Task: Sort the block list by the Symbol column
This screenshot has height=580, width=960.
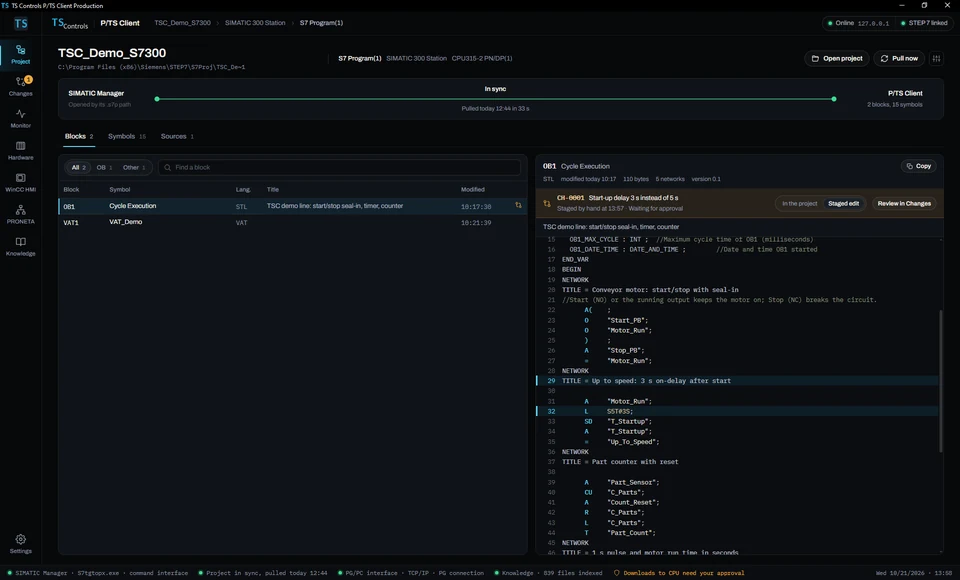Action: [119, 190]
